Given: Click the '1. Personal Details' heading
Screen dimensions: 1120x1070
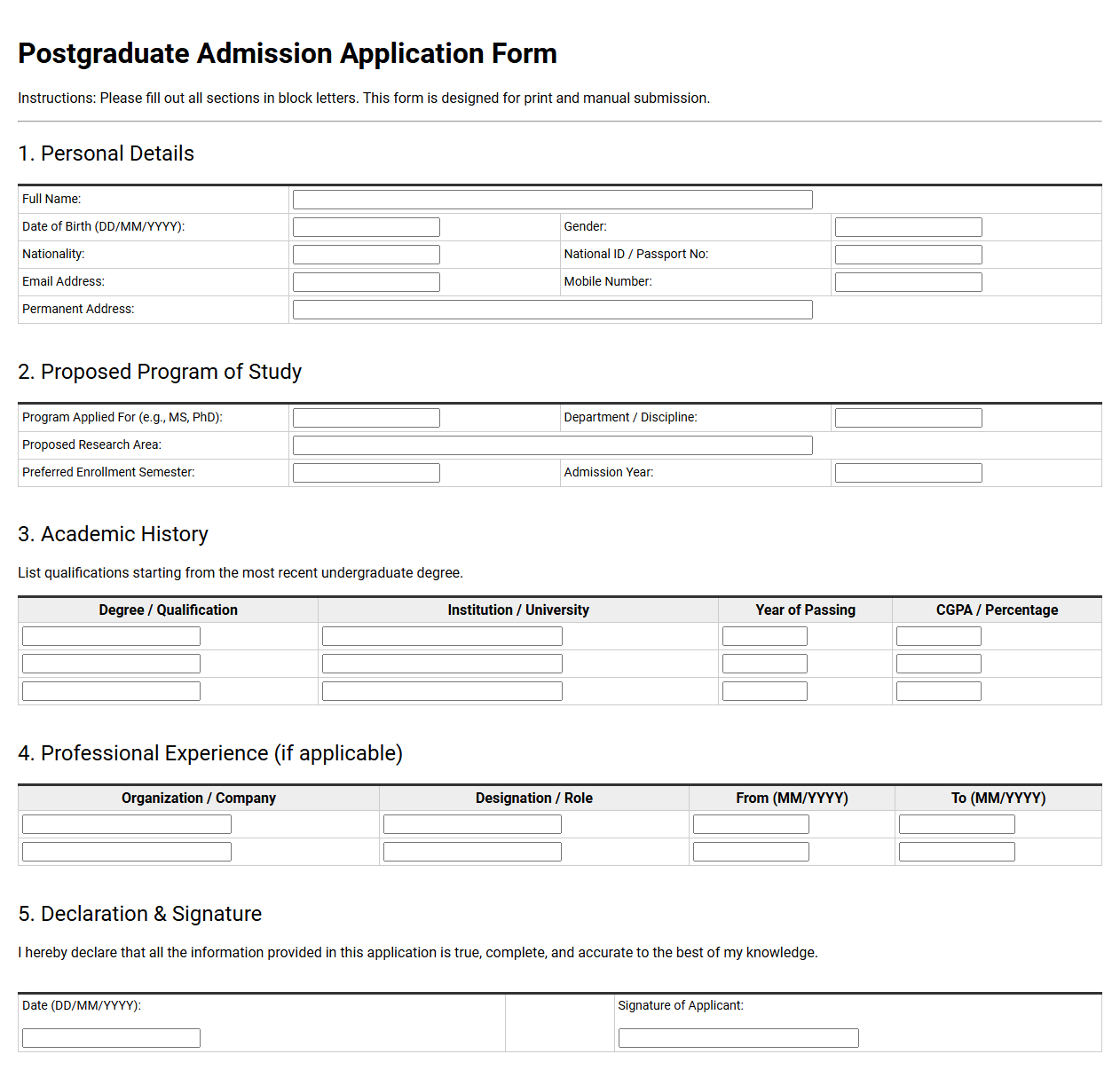Looking at the screenshot, I should click(106, 153).
